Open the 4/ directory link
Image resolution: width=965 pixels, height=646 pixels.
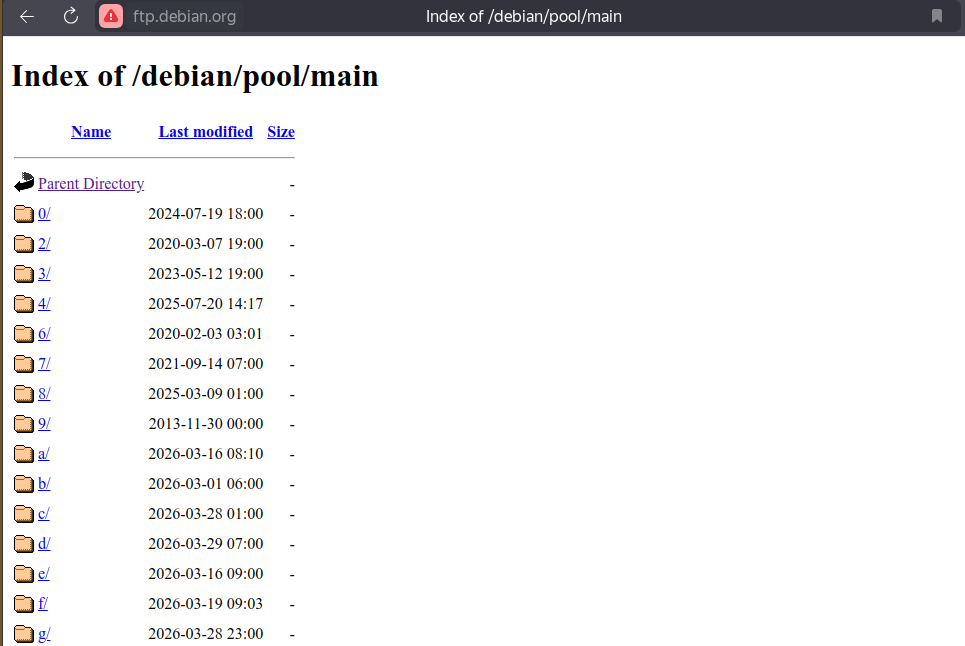[44, 304]
